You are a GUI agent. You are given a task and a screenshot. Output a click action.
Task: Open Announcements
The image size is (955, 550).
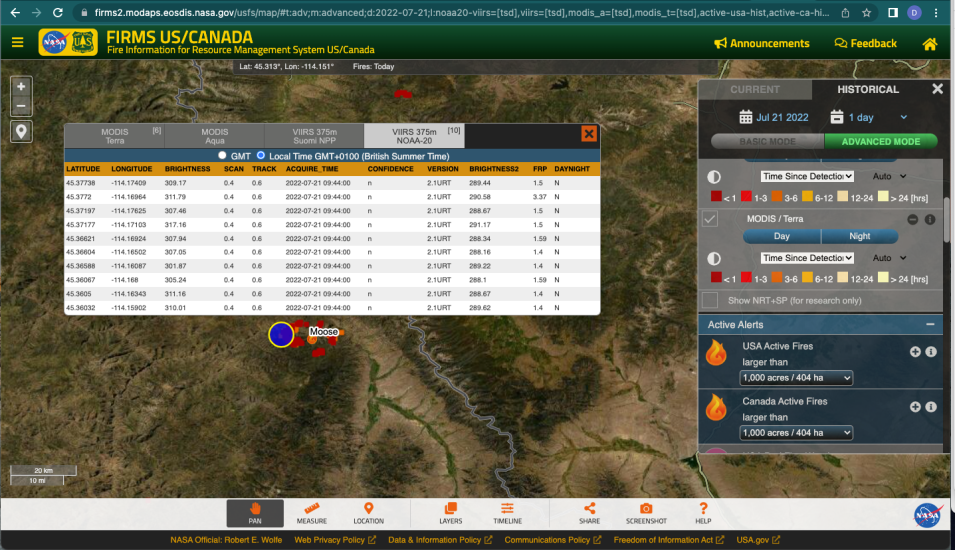click(761, 43)
